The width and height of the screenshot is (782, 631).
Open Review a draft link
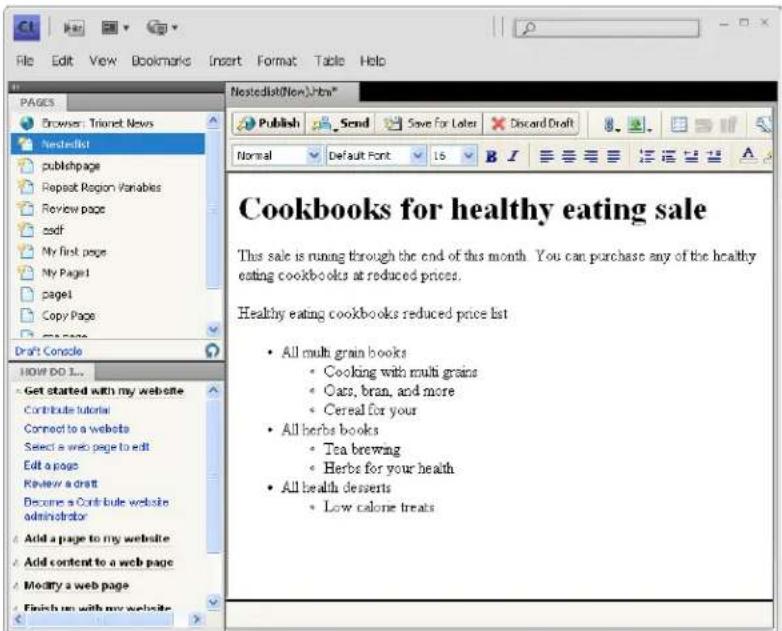pyautogui.click(x=60, y=484)
